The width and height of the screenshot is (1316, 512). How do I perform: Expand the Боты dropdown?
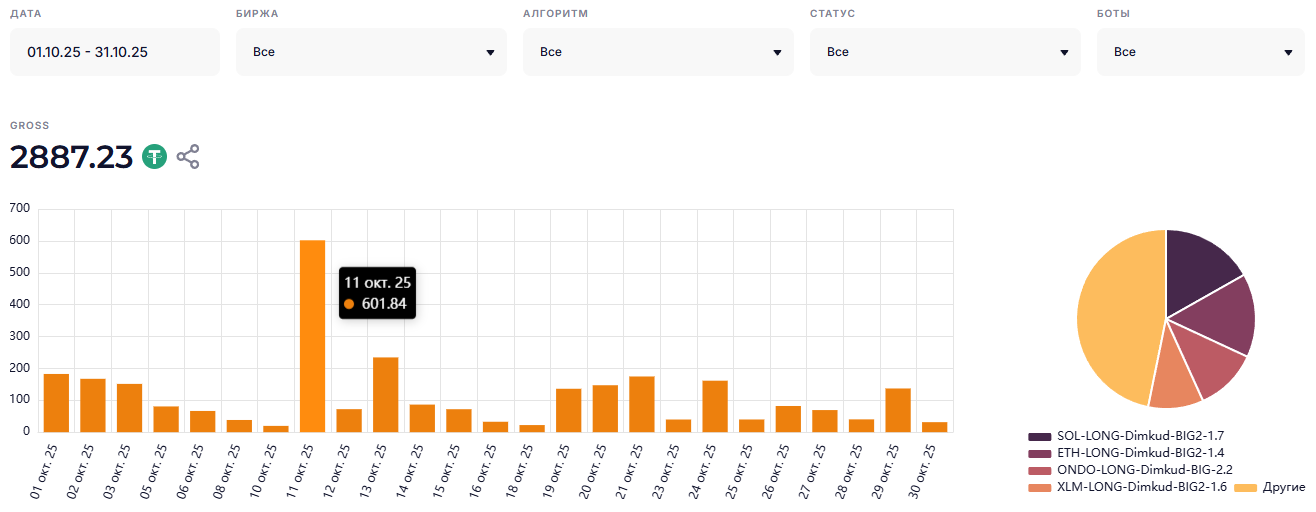click(1202, 52)
